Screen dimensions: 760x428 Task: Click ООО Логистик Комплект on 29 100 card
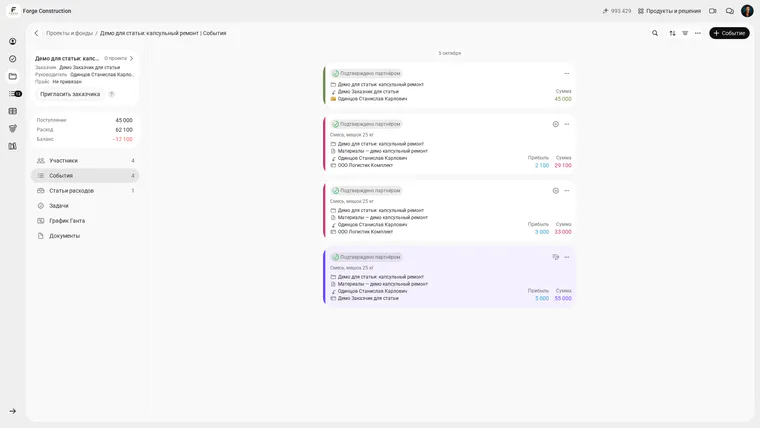(x=365, y=165)
